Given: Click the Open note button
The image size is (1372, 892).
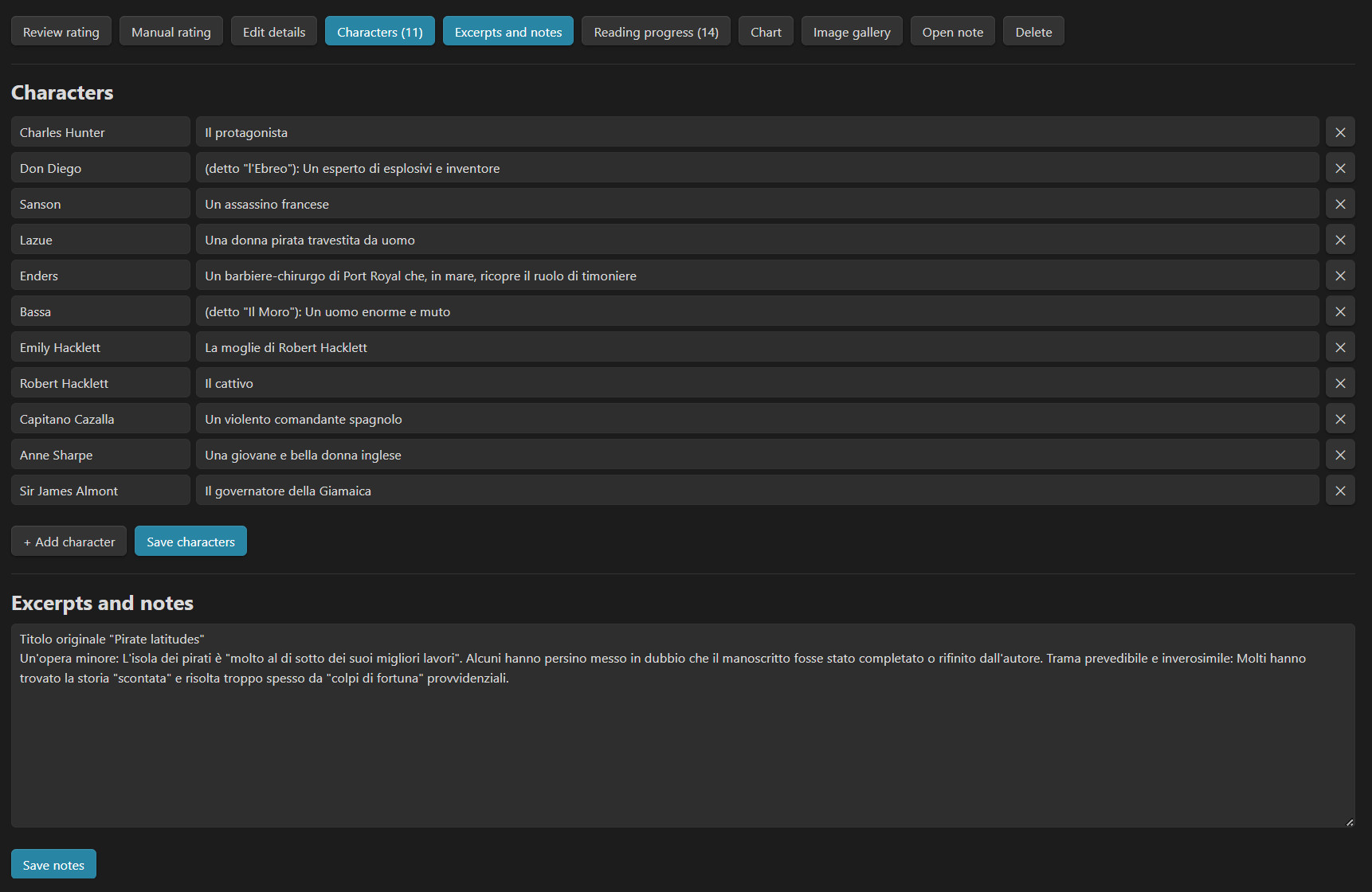Looking at the screenshot, I should [x=953, y=32].
